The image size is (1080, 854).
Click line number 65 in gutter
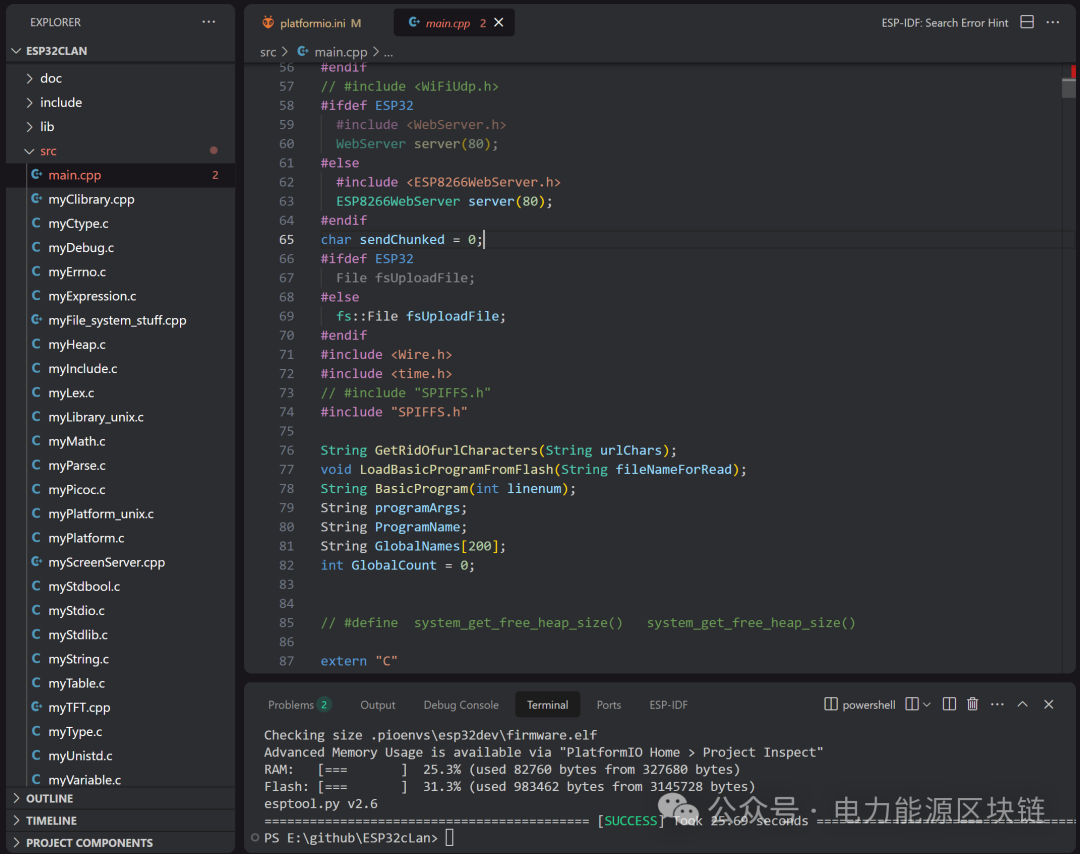pyautogui.click(x=287, y=240)
